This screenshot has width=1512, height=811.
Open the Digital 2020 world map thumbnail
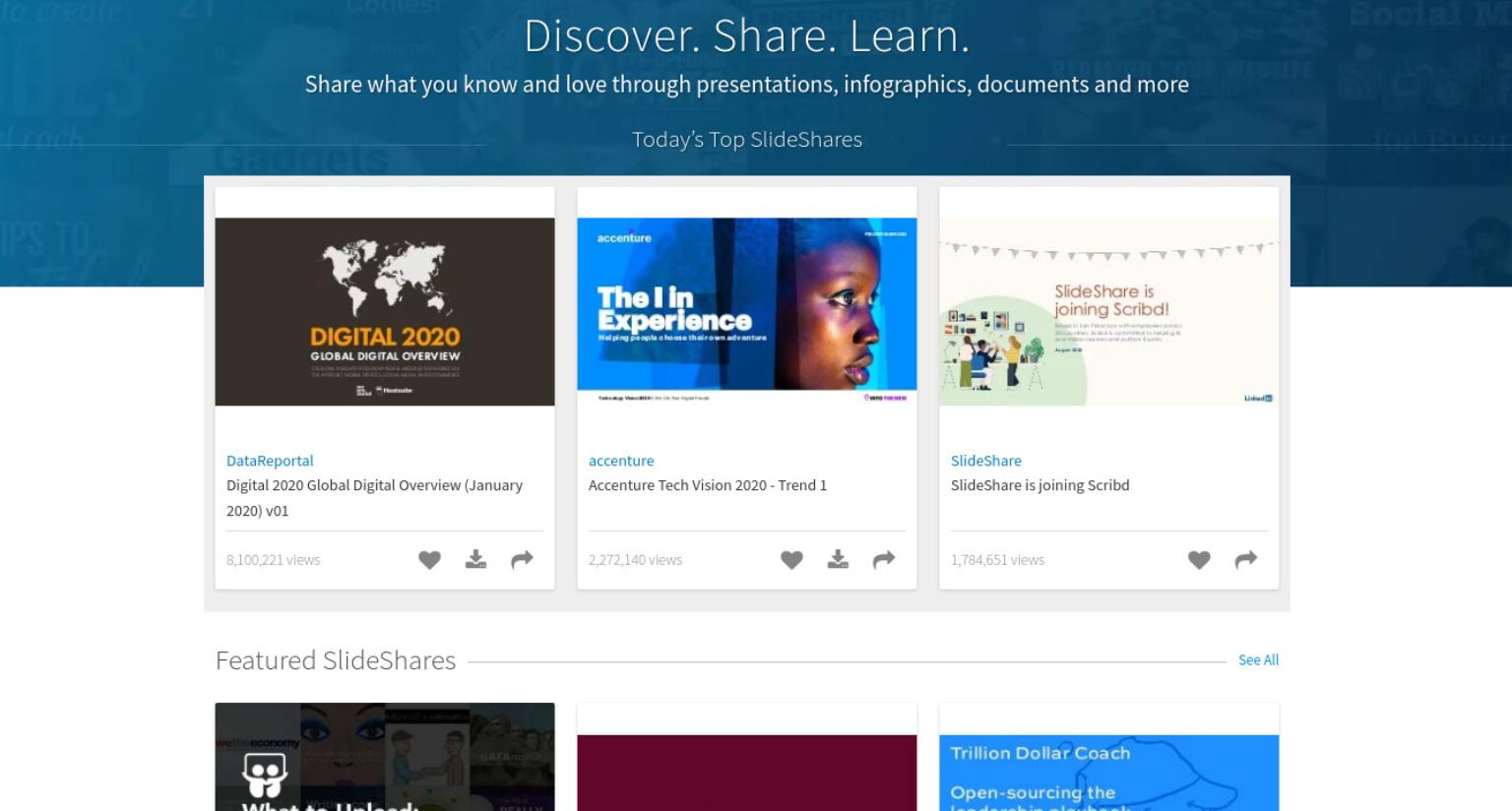coord(385,312)
